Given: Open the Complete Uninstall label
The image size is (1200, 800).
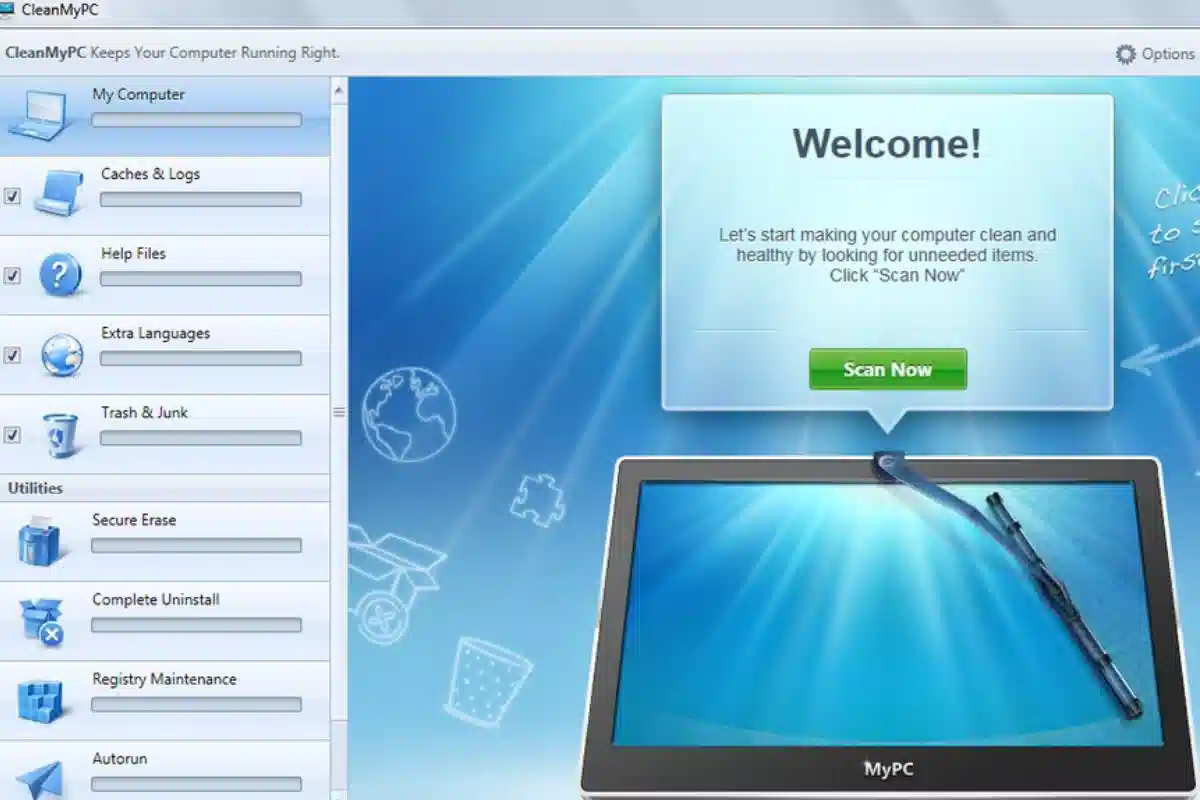Looking at the screenshot, I should pyautogui.click(x=156, y=599).
